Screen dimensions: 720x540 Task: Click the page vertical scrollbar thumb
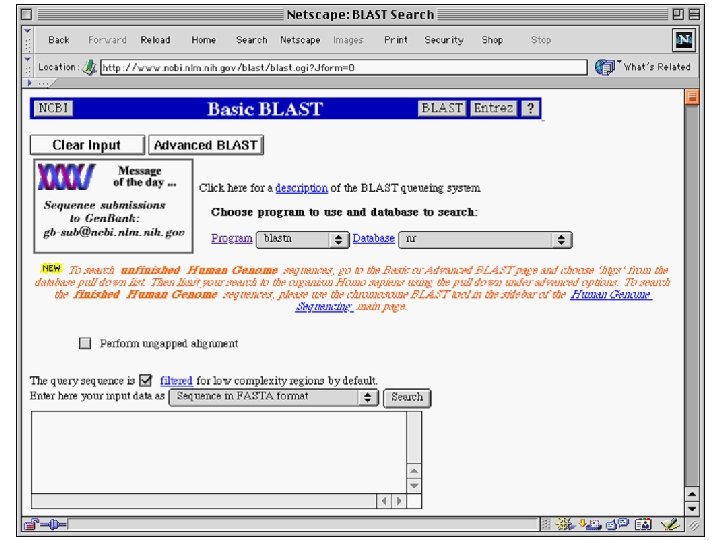[692, 97]
